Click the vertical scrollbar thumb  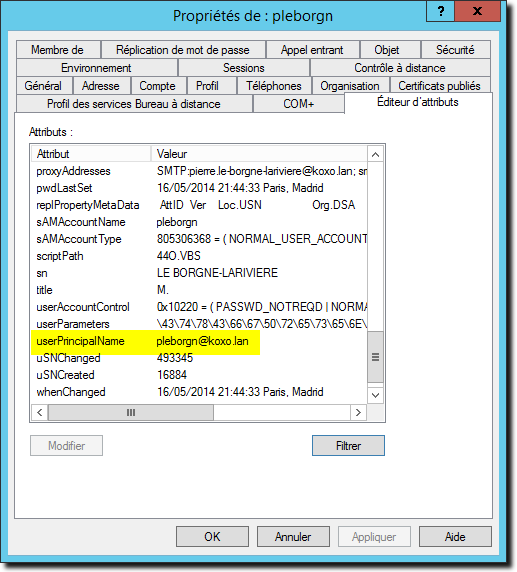(x=375, y=357)
